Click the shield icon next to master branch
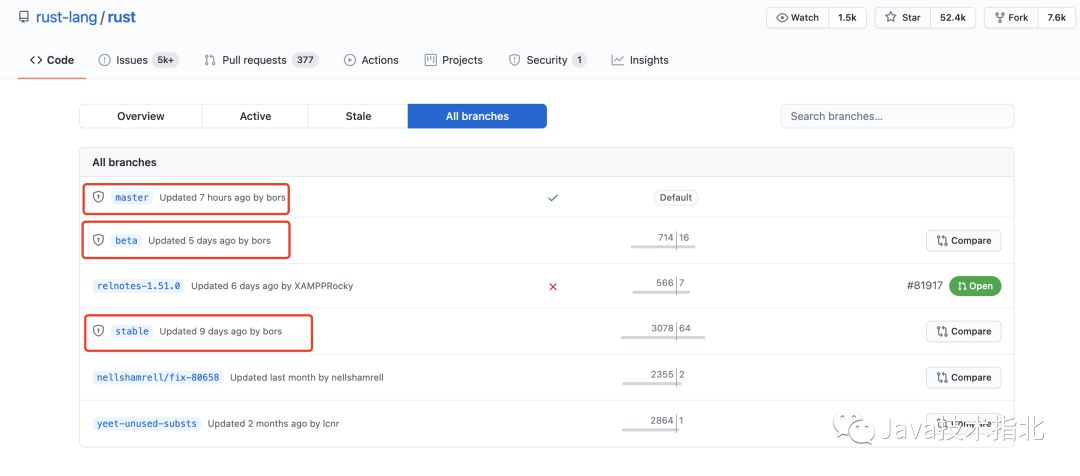The image size is (1080, 476). coord(98,197)
